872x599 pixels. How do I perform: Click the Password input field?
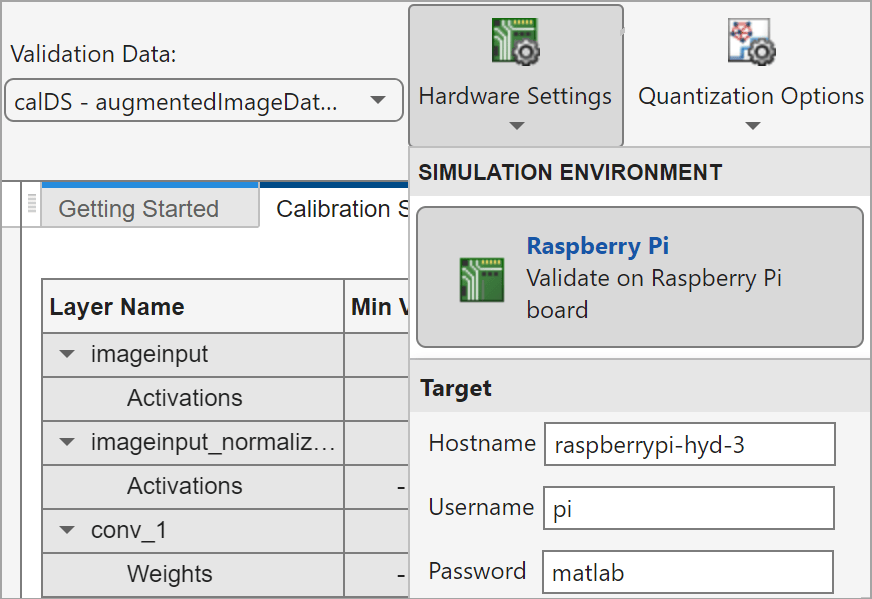[x=688, y=572]
